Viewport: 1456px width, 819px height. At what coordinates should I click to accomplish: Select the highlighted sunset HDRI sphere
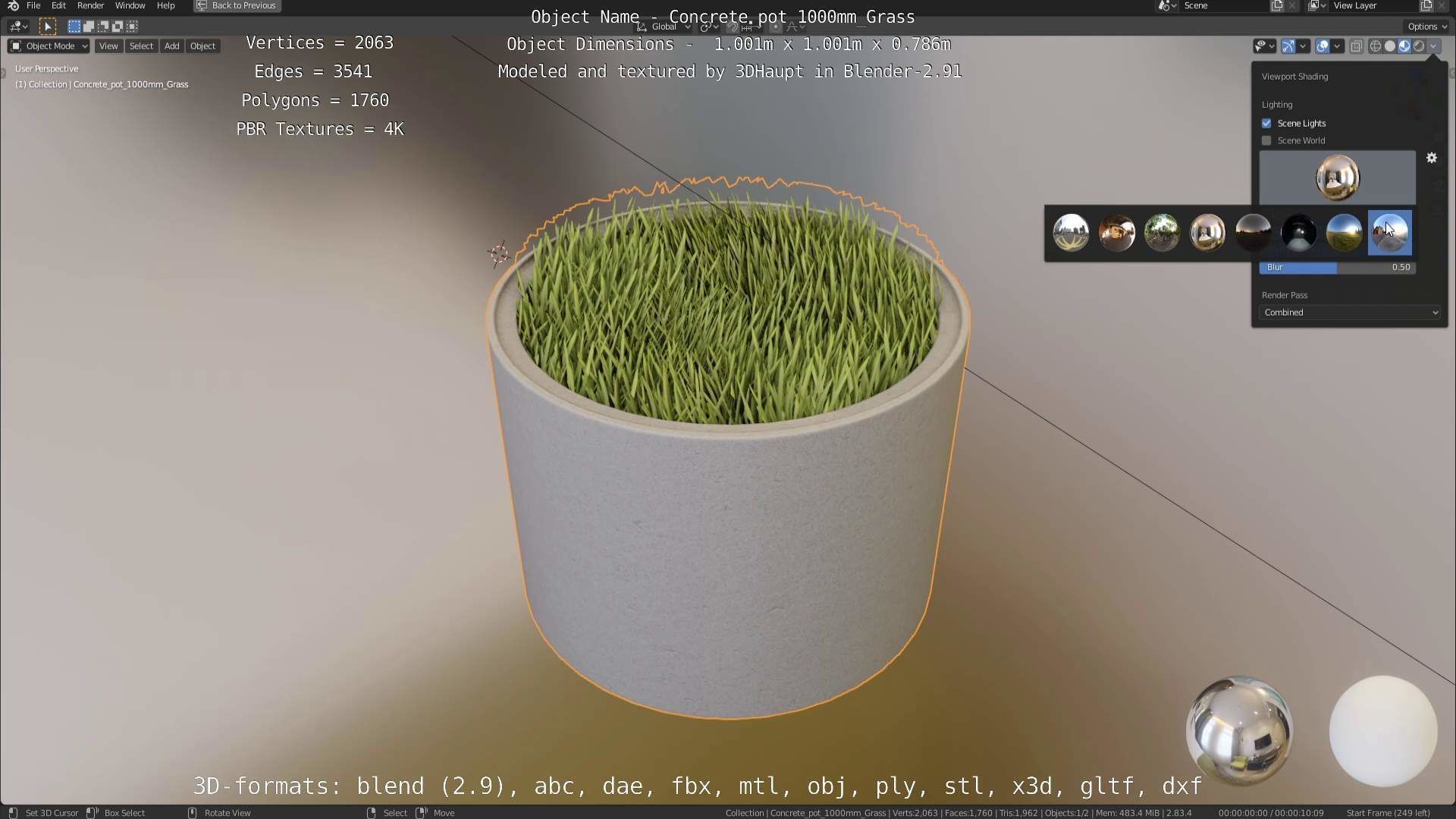click(x=1389, y=232)
